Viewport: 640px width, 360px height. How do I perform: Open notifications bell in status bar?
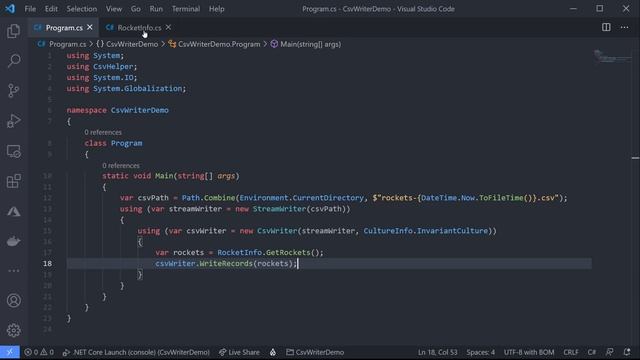click(627, 352)
